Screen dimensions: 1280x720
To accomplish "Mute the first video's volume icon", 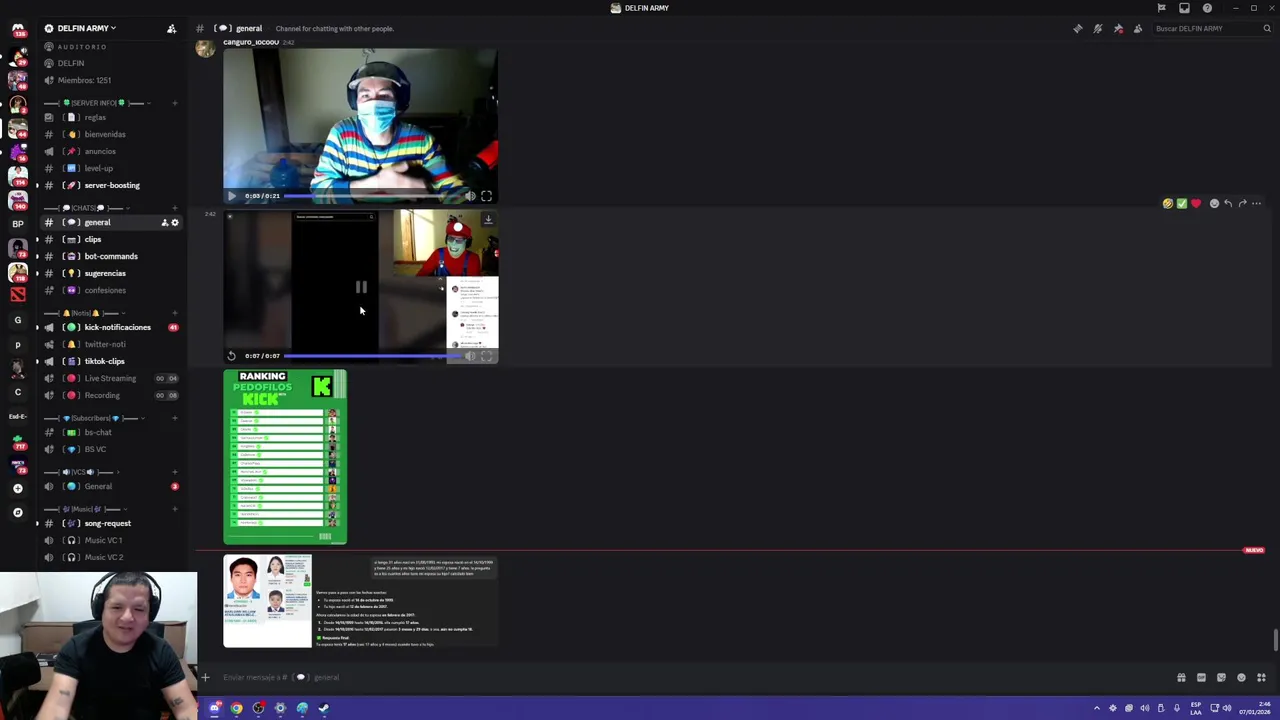I will coord(470,196).
